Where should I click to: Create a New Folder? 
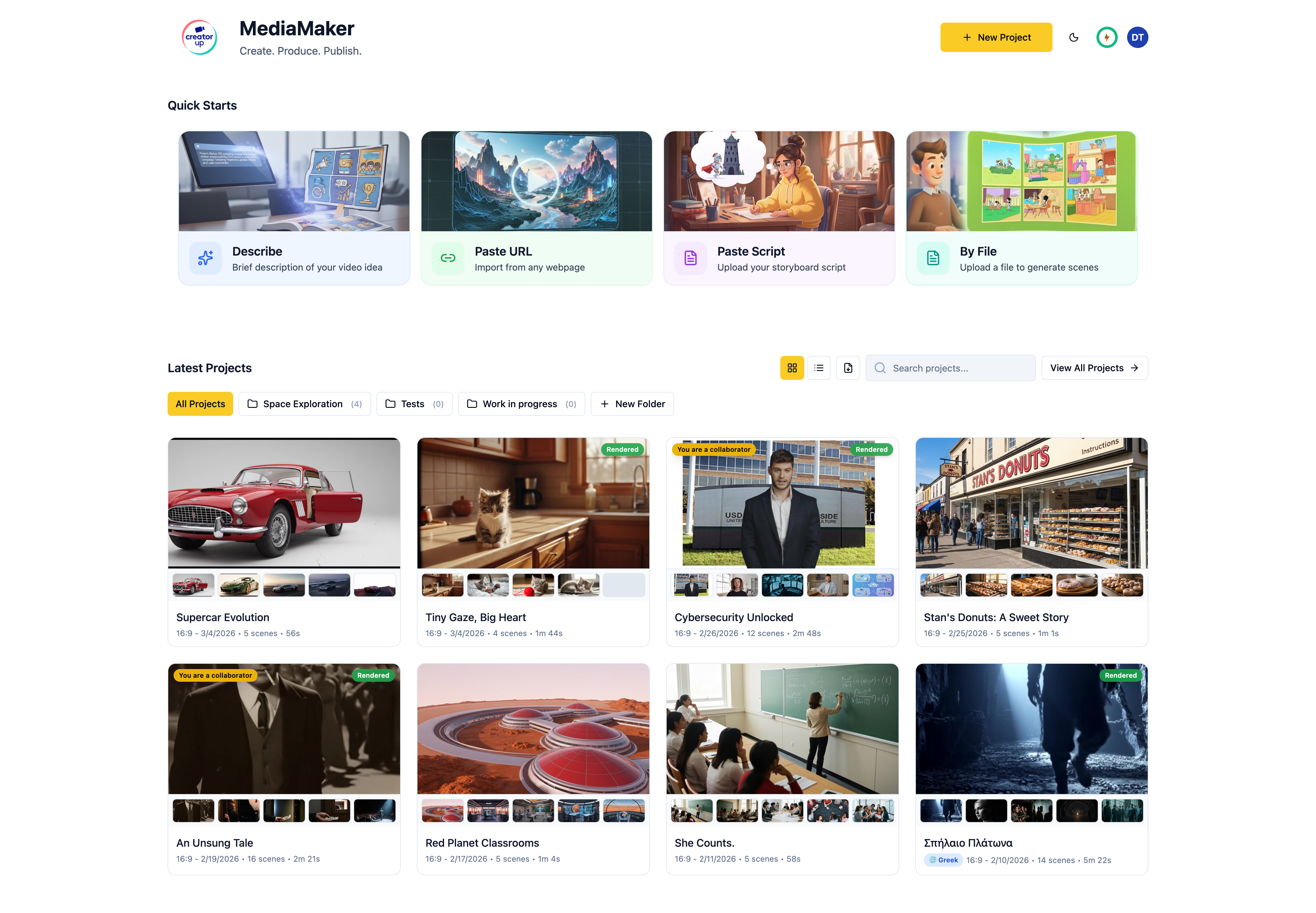pyautogui.click(x=632, y=403)
